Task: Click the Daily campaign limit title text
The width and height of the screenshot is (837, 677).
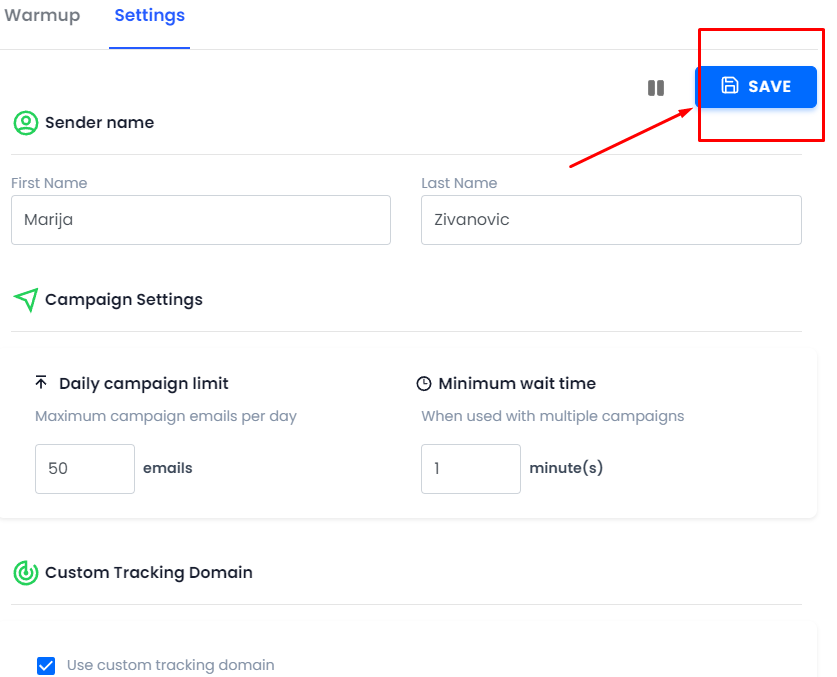Action: click(144, 383)
